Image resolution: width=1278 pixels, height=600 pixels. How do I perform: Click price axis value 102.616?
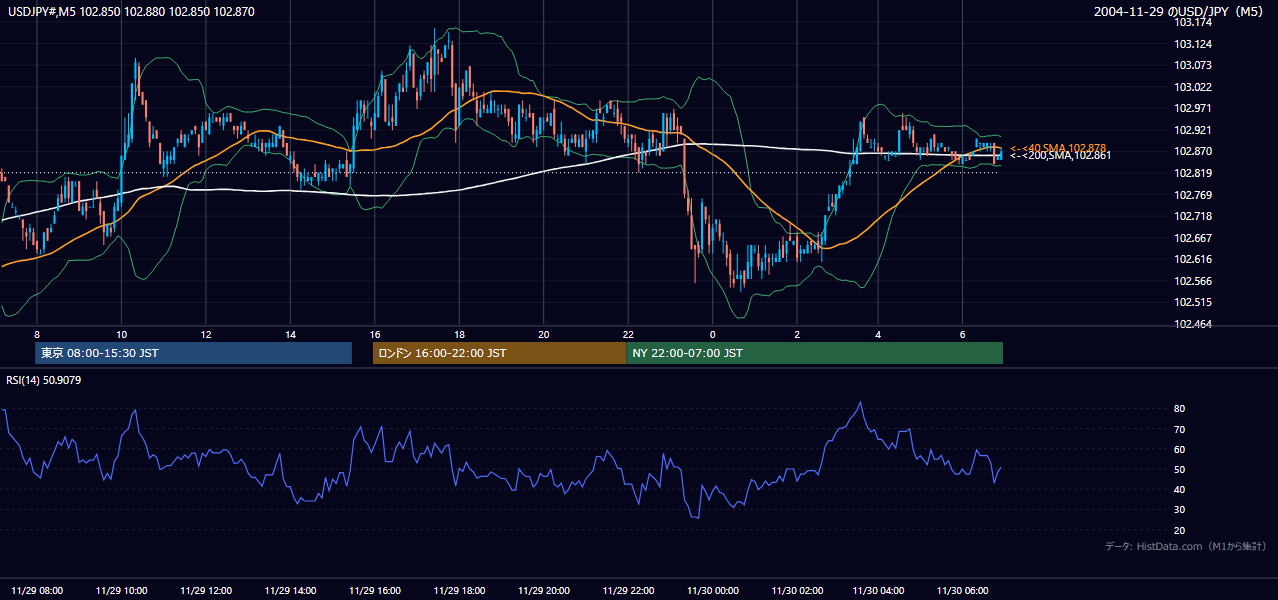pos(1192,259)
